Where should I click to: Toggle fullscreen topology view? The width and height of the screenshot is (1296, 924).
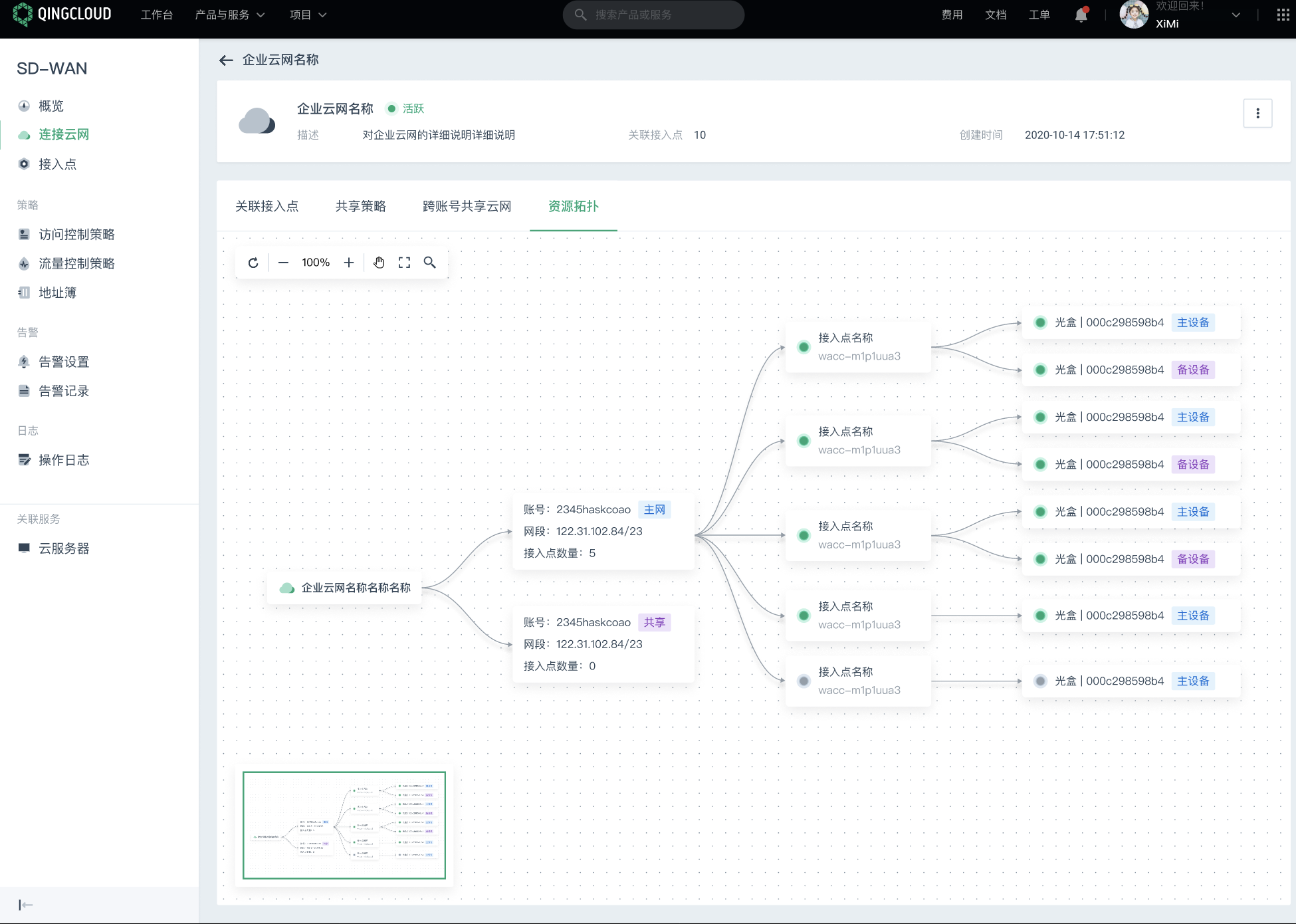[x=404, y=263]
